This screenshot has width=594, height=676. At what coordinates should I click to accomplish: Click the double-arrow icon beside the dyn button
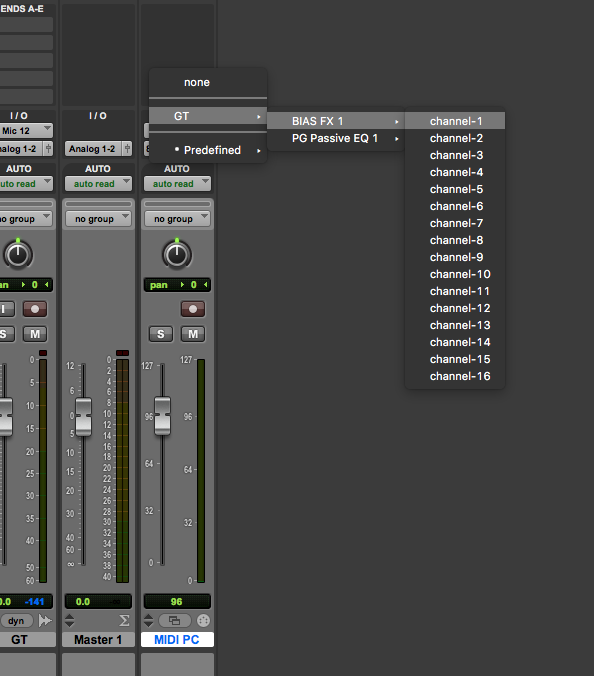coord(45,621)
